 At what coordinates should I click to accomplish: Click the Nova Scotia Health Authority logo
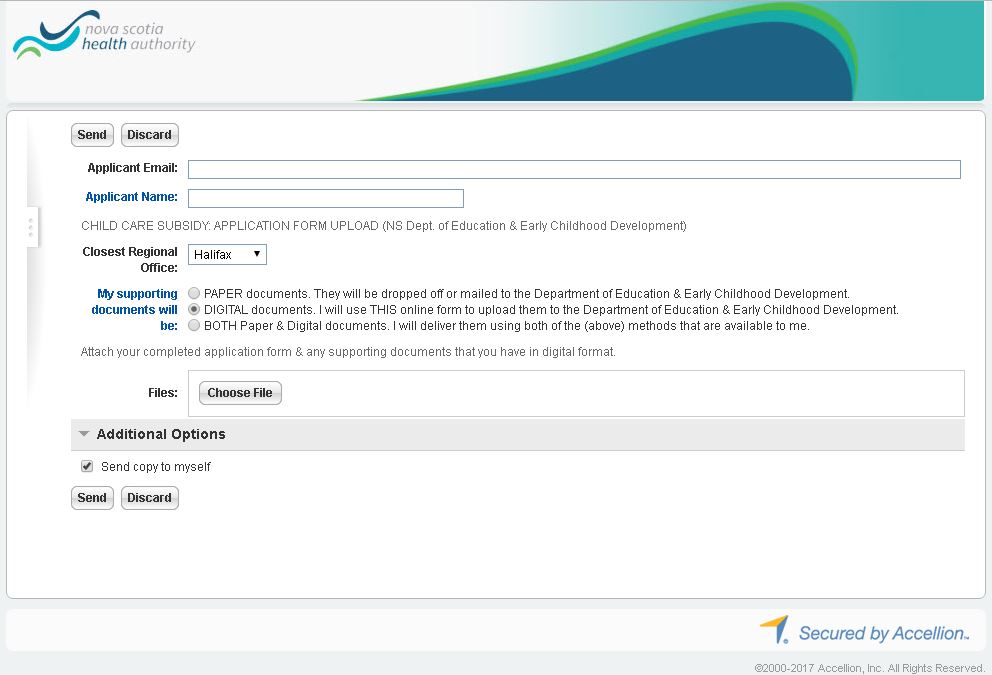click(103, 37)
